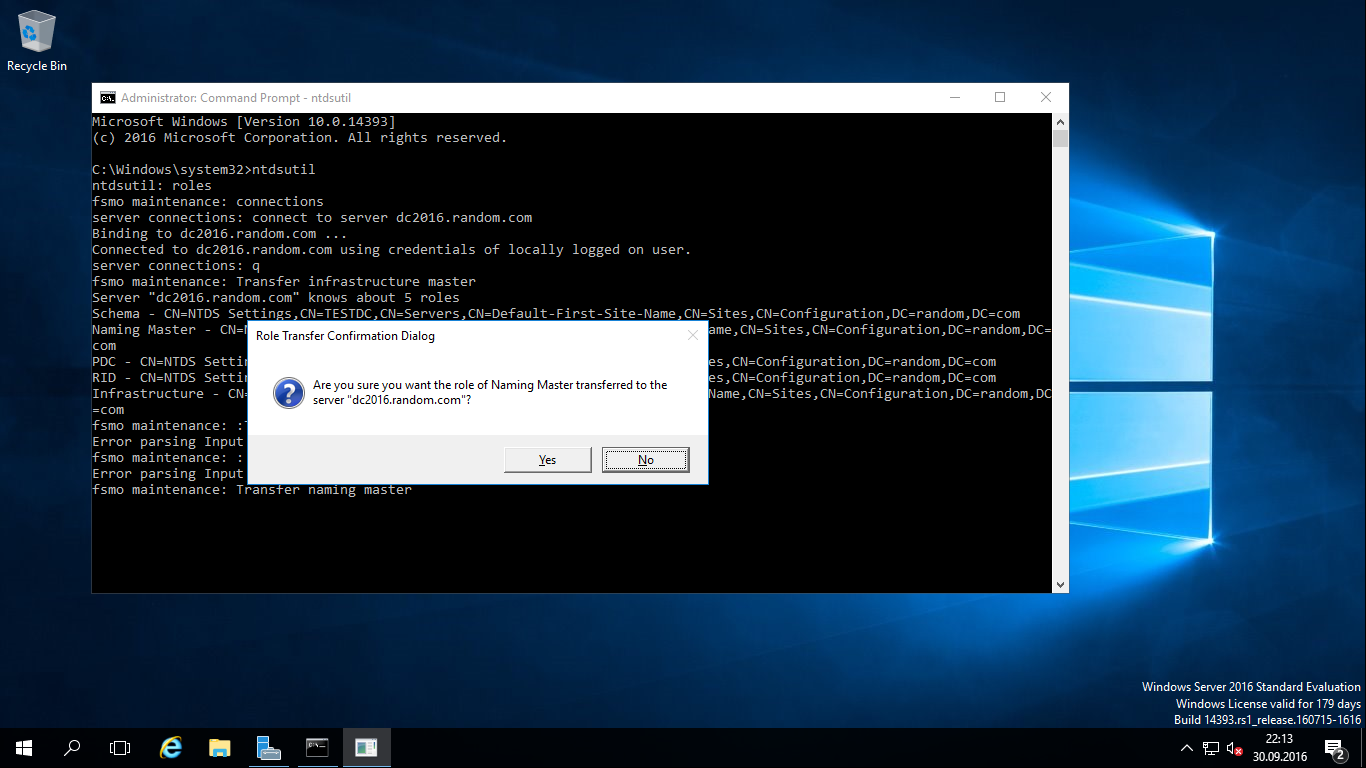Launch Internet Explorer from taskbar

click(x=172, y=747)
